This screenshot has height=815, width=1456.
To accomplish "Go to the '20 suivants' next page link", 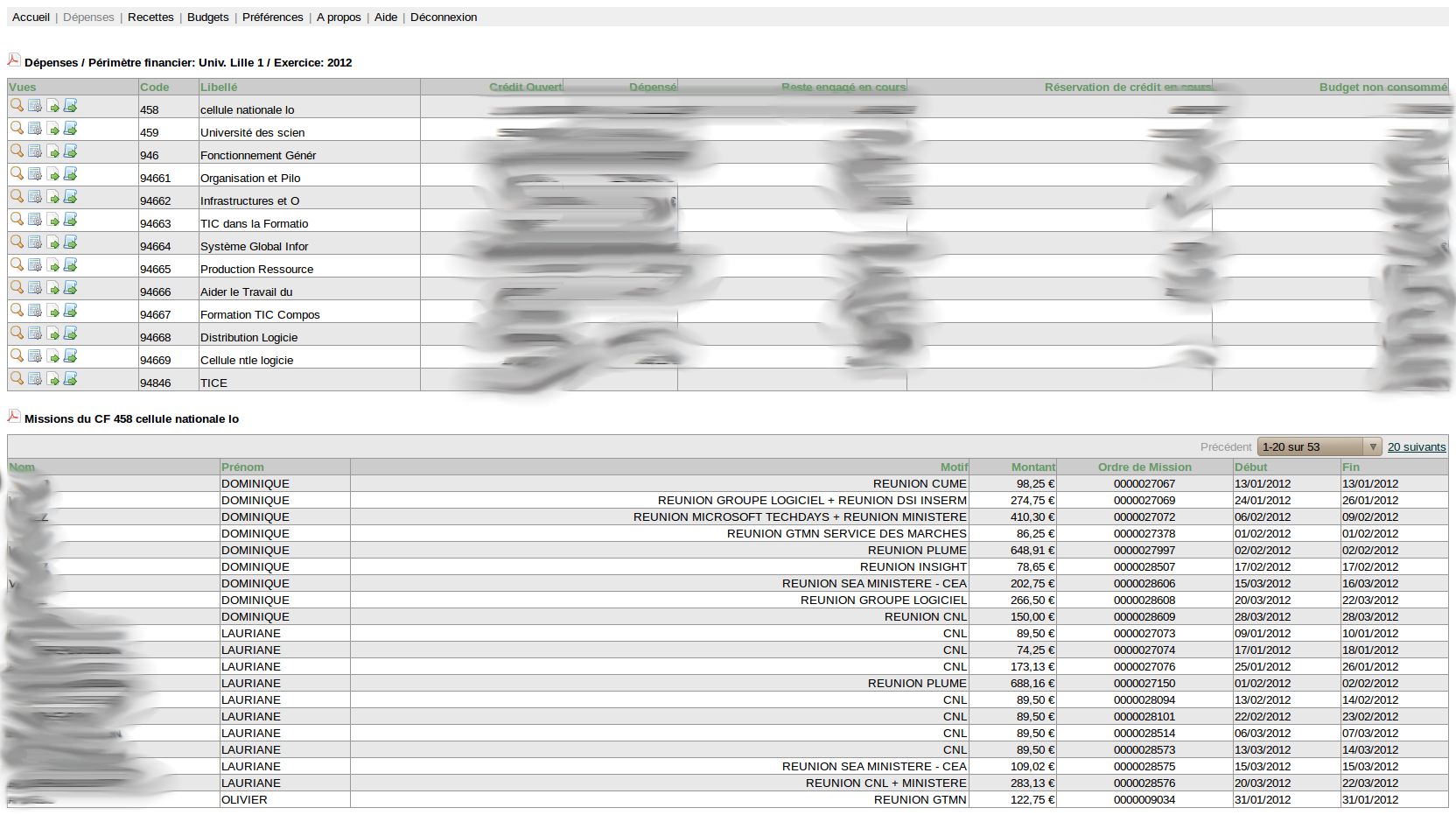I will tap(1416, 447).
